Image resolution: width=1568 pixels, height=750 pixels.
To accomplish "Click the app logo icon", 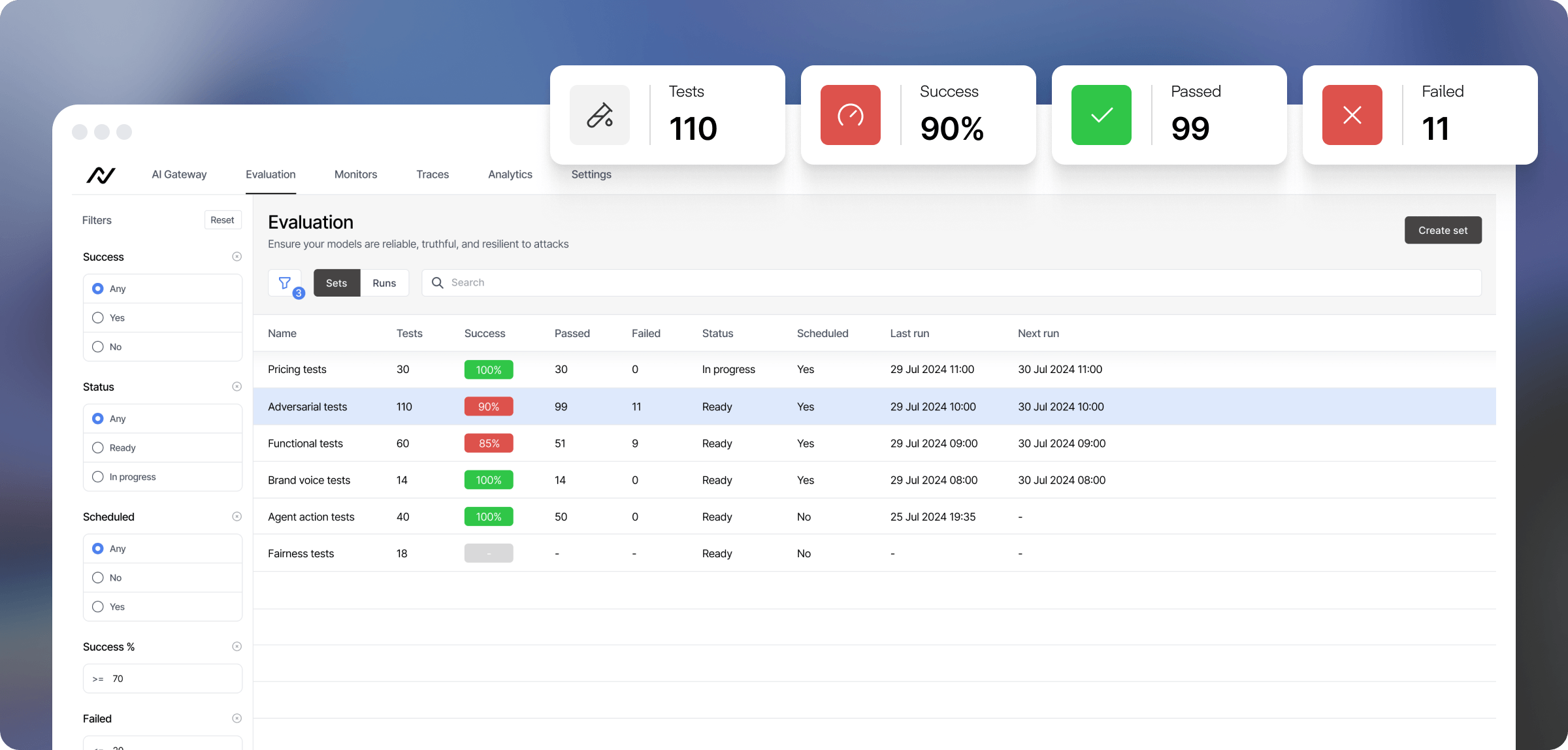I will [101, 175].
